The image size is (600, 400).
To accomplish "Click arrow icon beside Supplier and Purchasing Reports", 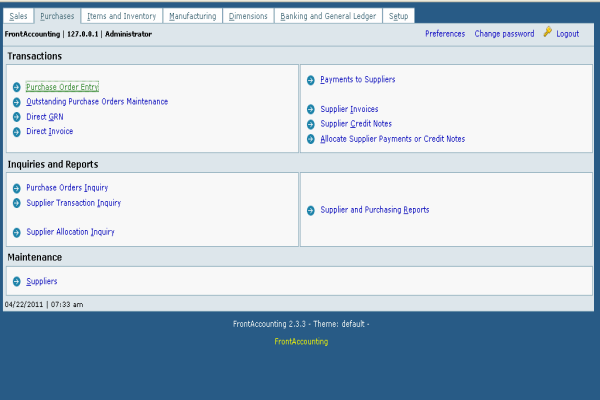I will coord(311,211).
